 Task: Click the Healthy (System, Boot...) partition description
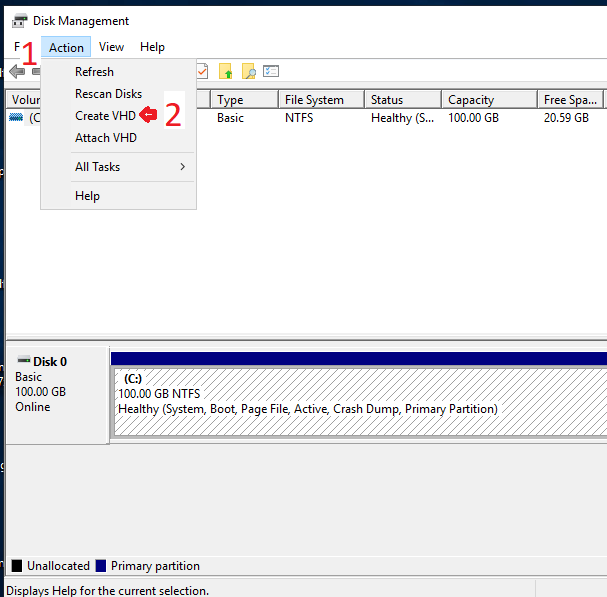[308, 409]
